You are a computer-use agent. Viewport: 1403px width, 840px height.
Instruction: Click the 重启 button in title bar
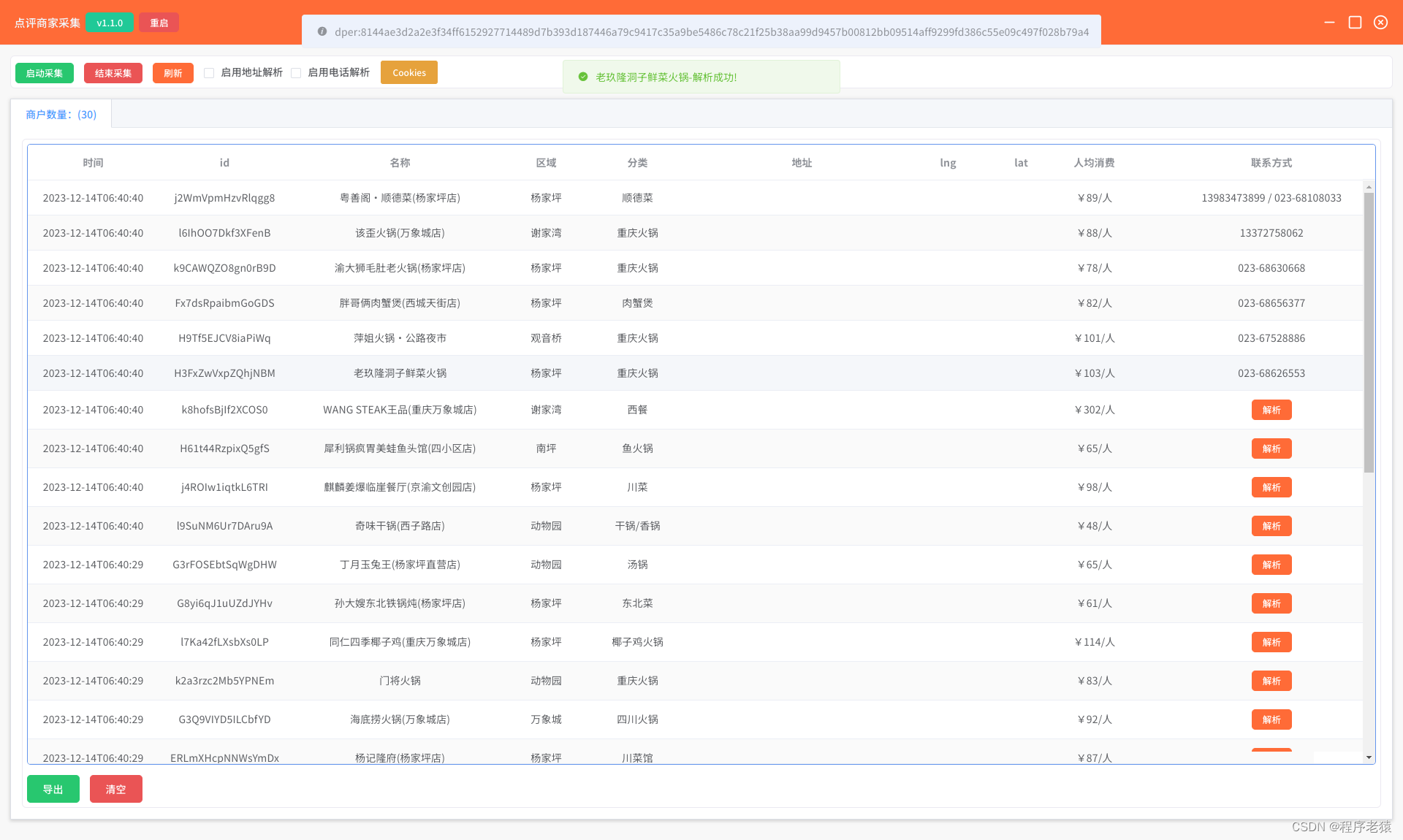(x=159, y=23)
